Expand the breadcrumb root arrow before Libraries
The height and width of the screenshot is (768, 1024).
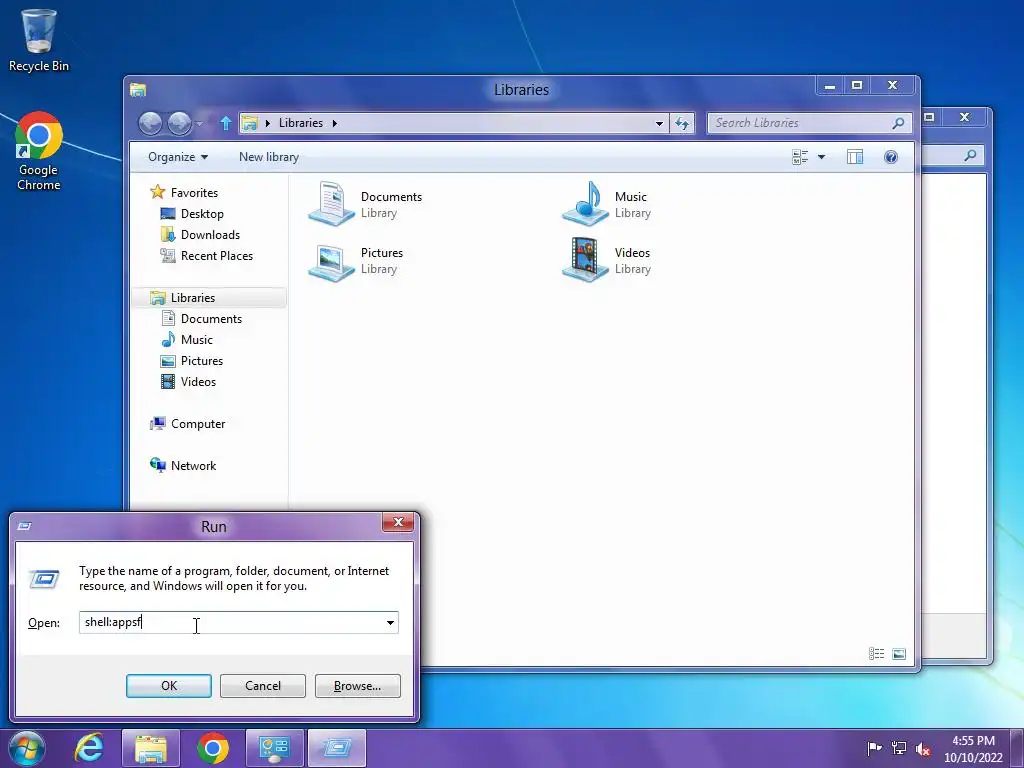(267, 123)
